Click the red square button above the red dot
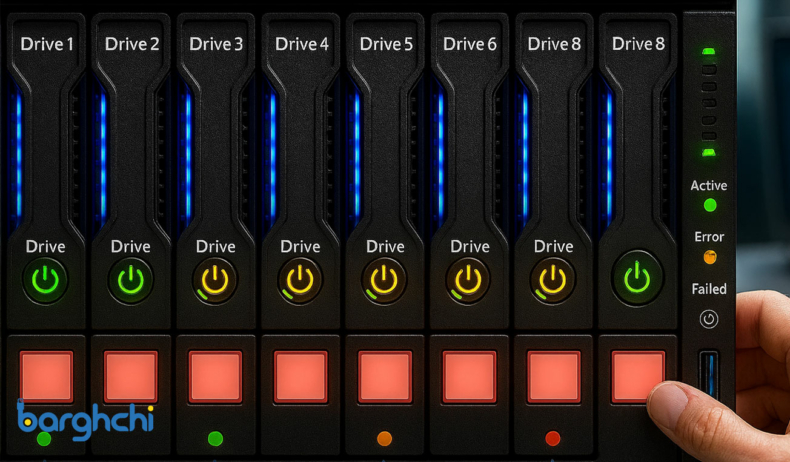This screenshot has width=790, height=462. point(554,377)
